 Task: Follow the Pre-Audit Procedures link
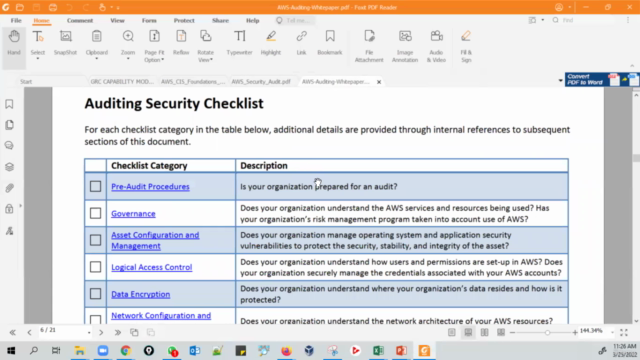tap(150, 187)
